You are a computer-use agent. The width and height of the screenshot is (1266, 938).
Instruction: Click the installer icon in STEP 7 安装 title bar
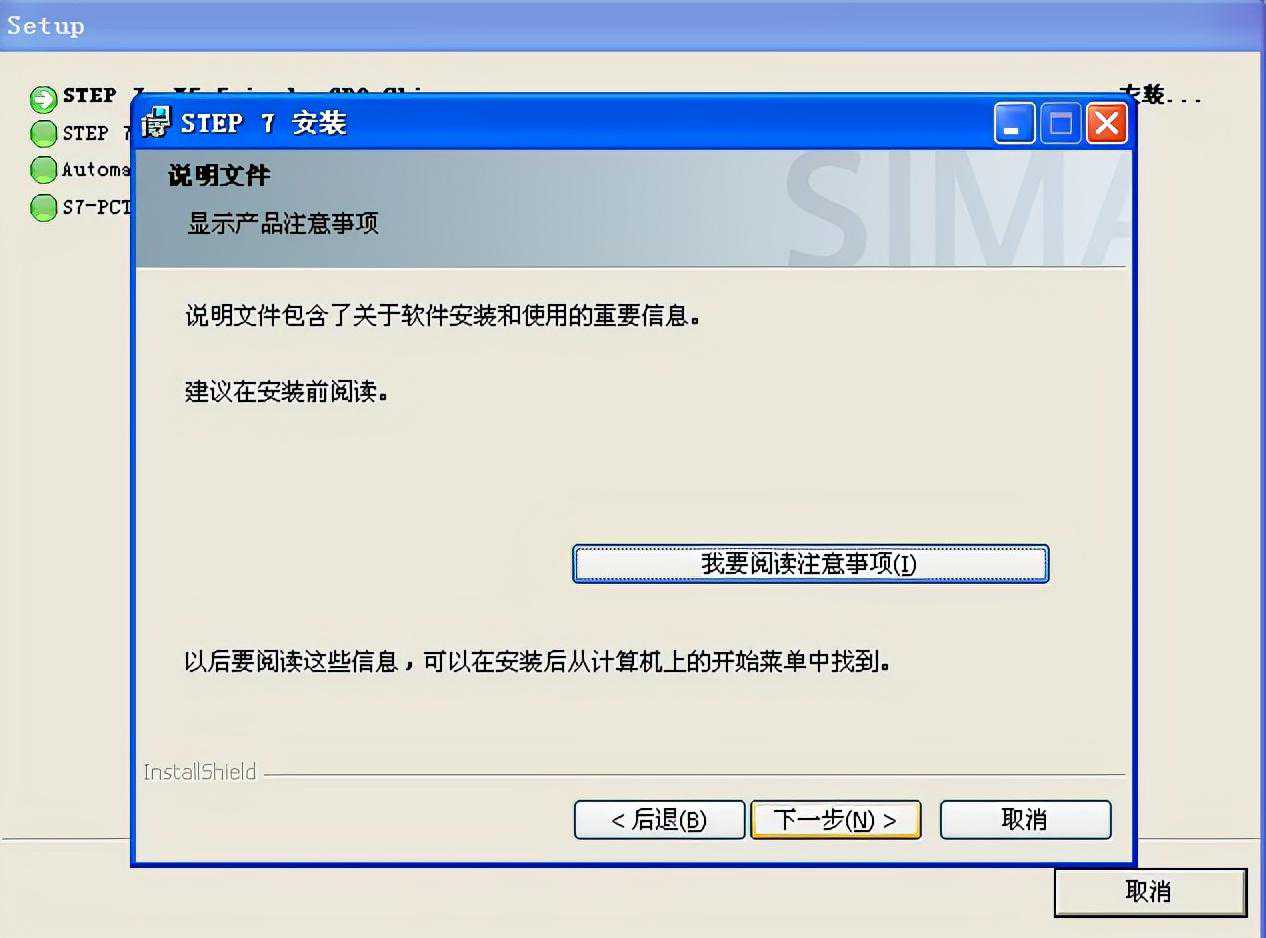[155, 123]
